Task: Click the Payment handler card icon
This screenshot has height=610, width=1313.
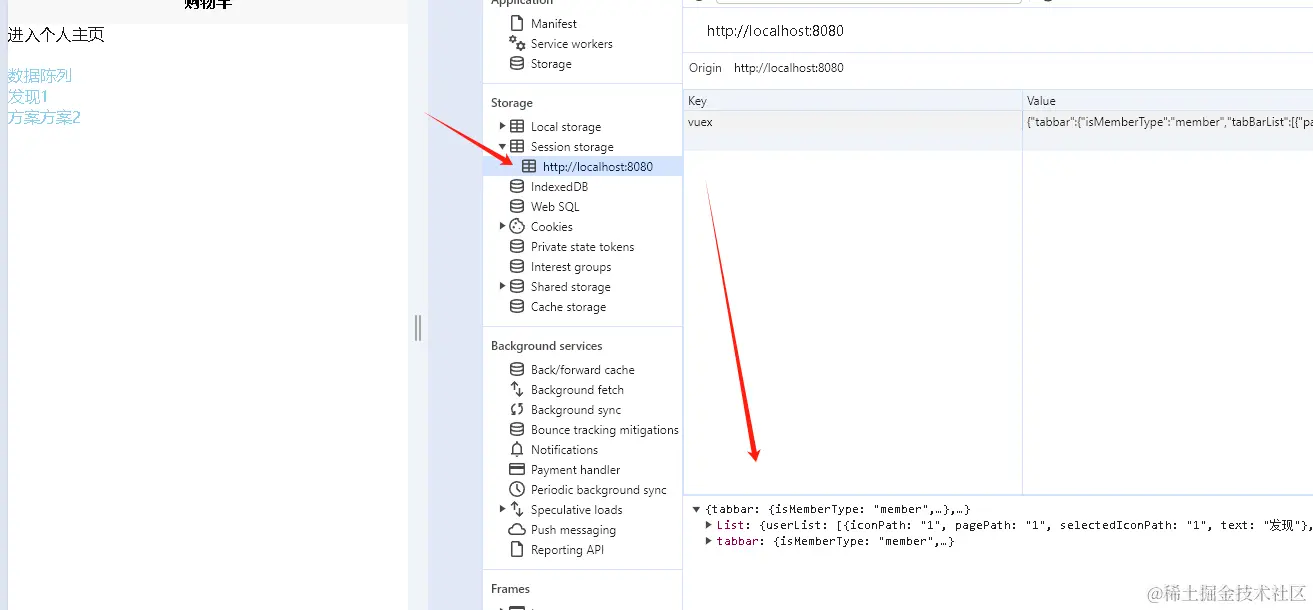Action: [517, 469]
